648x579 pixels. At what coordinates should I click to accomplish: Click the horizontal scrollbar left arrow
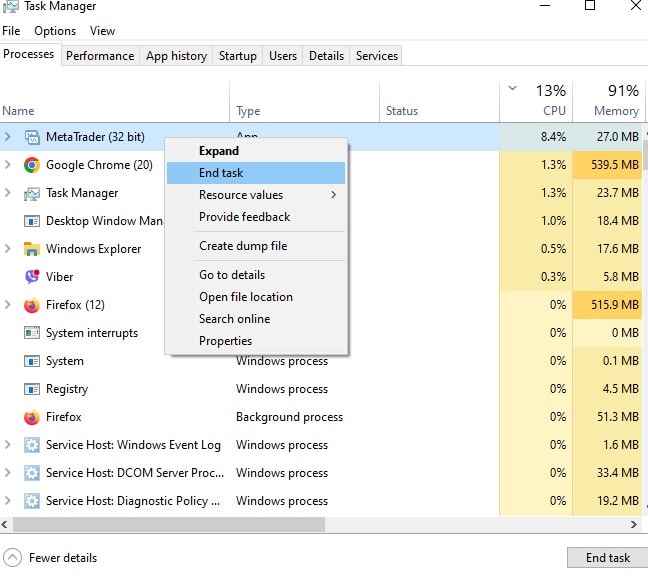click(5, 524)
